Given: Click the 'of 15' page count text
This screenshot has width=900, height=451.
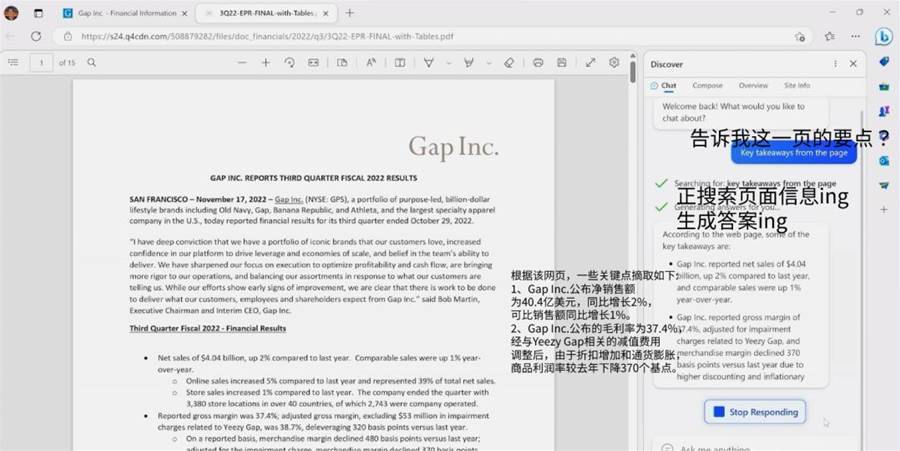Looking at the screenshot, I should (67, 63).
